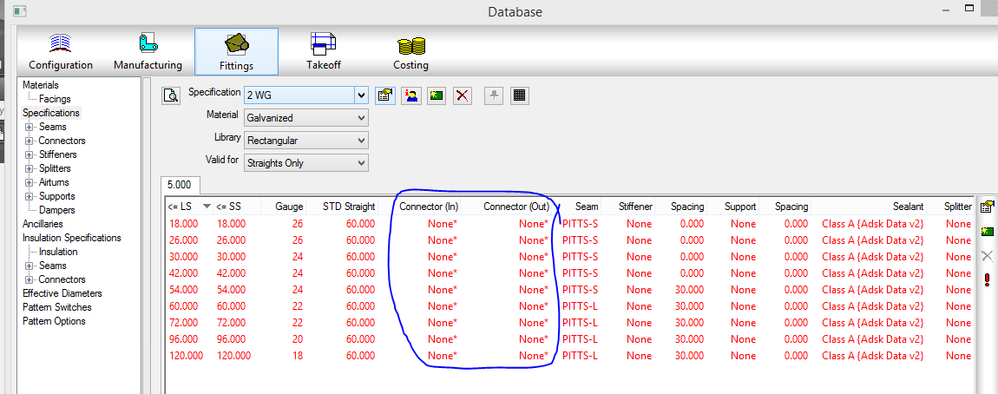The width and height of the screenshot is (998, 394).
Task: Click the find/preview magnifier document icon
Action: (x=171, y=95)
